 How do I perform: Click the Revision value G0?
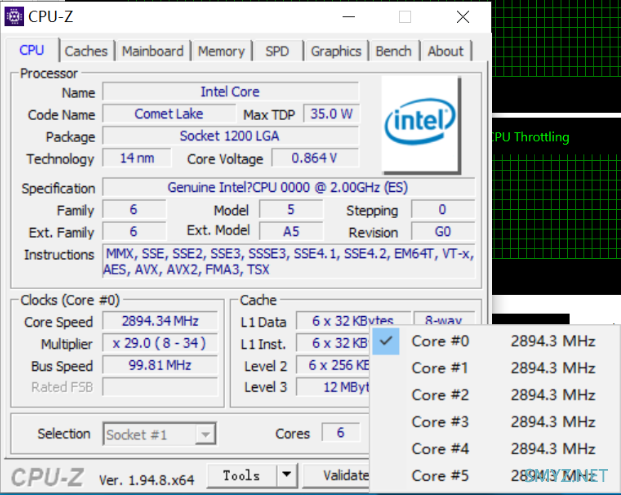[x=443, y=231]
